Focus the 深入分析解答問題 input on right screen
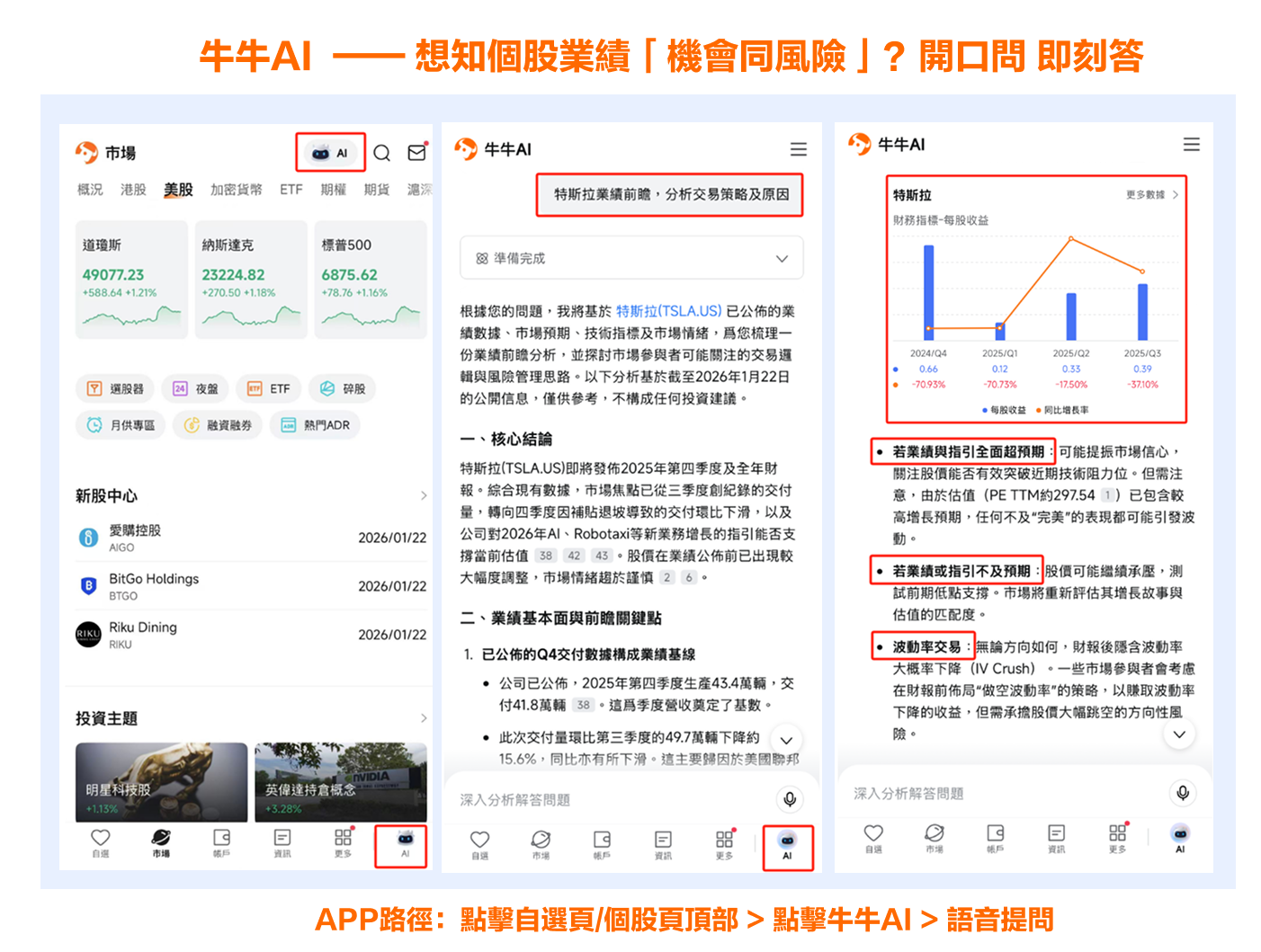 [x=1006, y=793]
